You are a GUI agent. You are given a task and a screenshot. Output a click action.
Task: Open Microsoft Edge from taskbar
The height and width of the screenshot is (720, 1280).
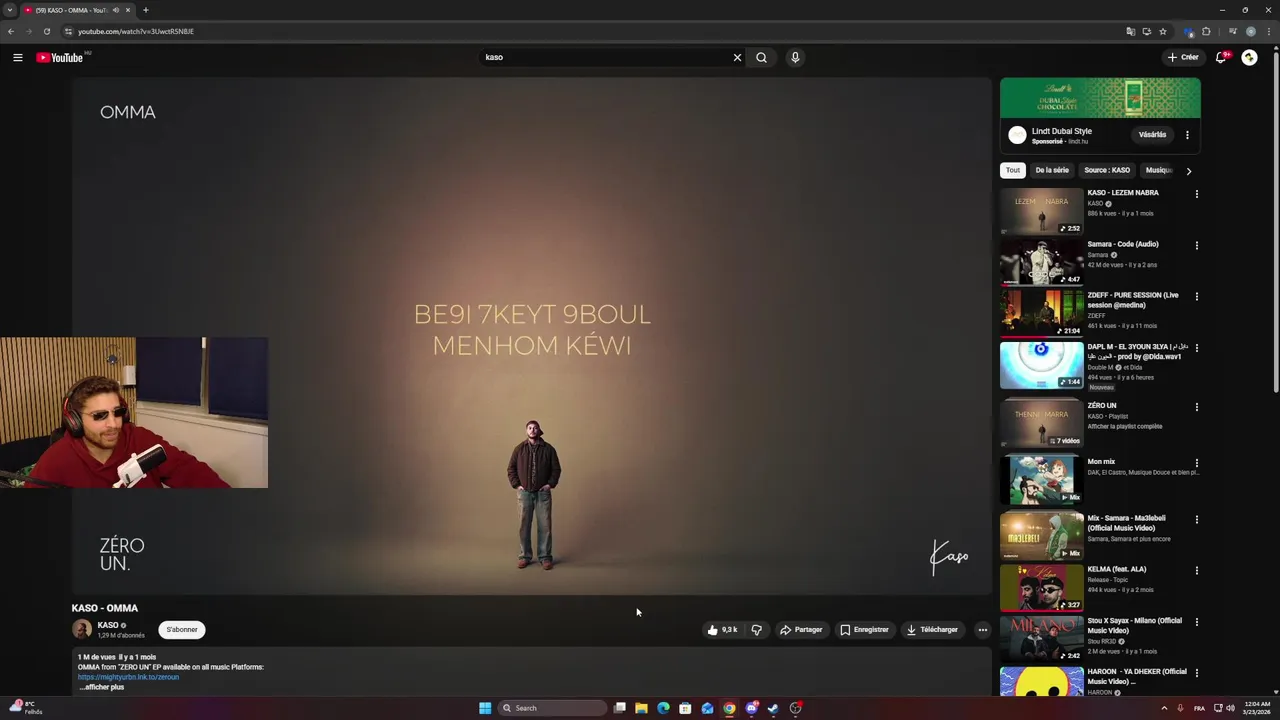click(663, 708)
